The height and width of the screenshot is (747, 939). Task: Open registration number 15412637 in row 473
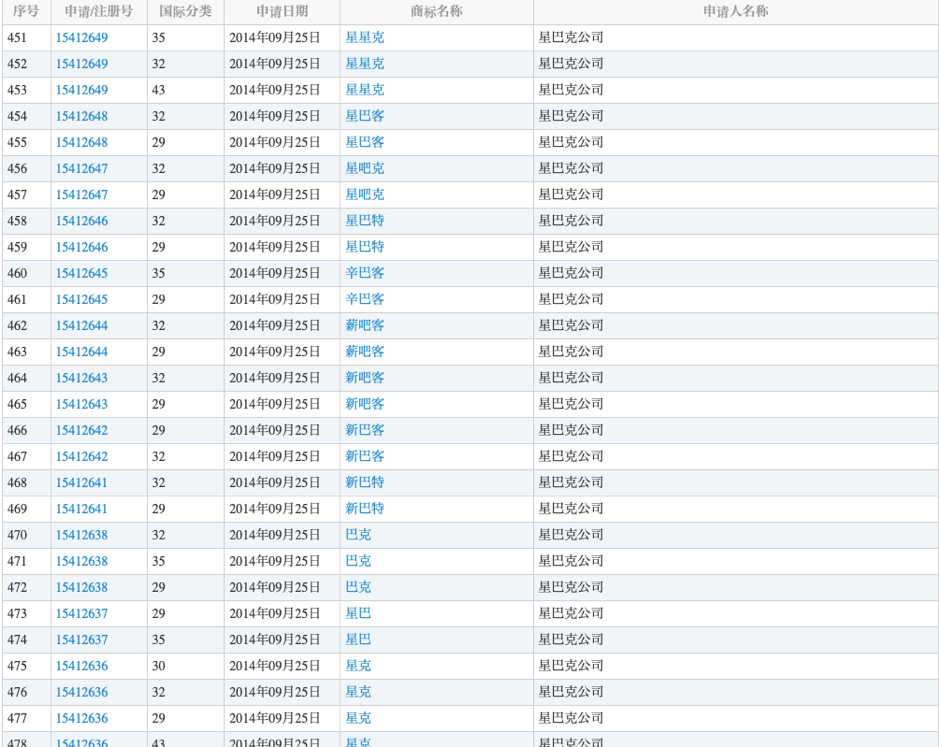click(x=81, y=613)
